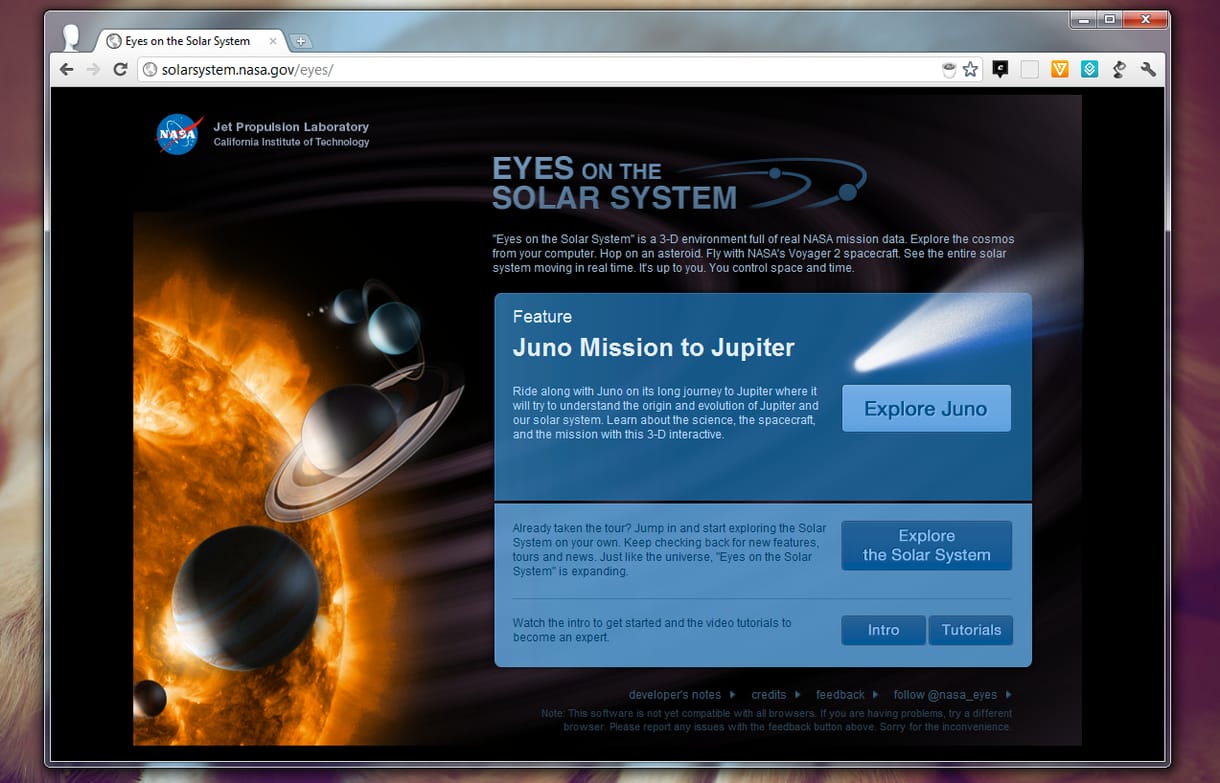Click the blank gray square extension icon
The width and height of the screenshot is (1220, 783).
coord(1029,69)
